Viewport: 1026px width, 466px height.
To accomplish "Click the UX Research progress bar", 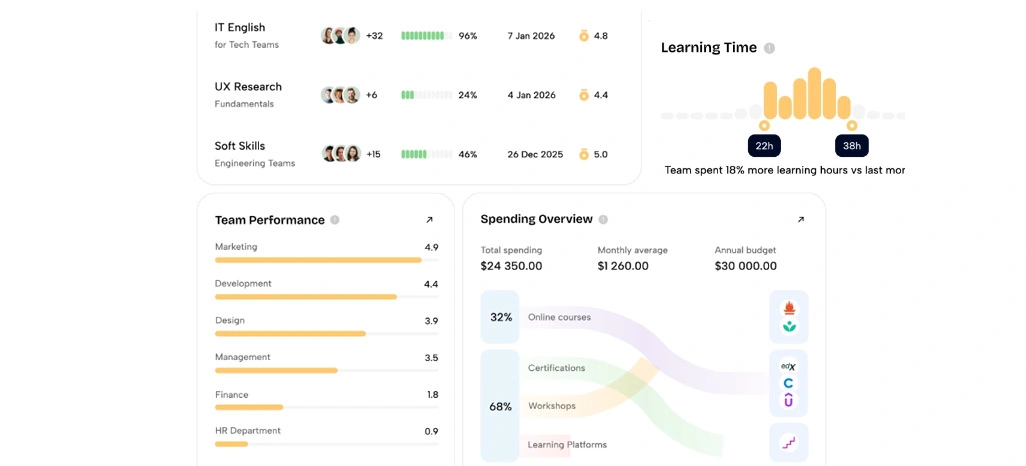I will 427,95.
